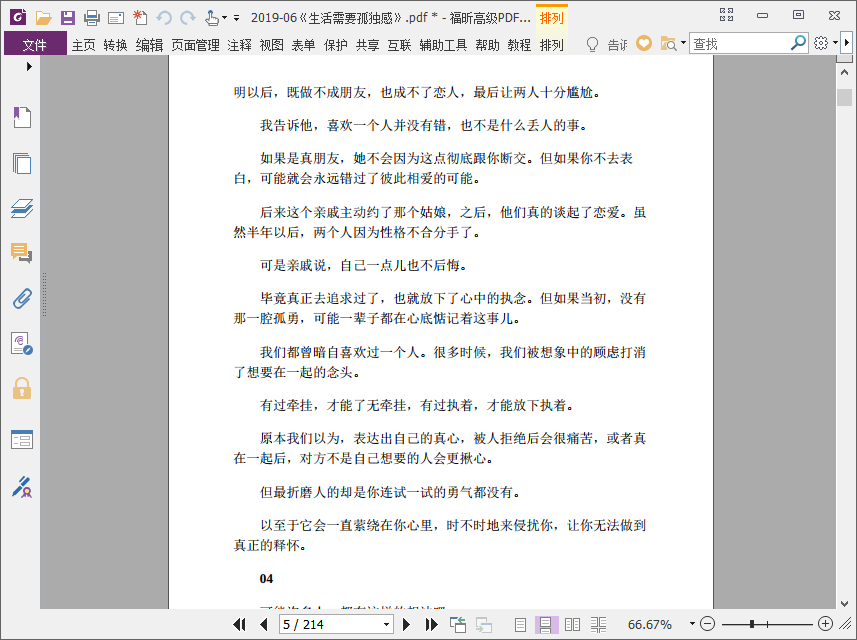The image size is (857, 640).
Task: Open the comments panel in sidebar
Action: [22, 253]
